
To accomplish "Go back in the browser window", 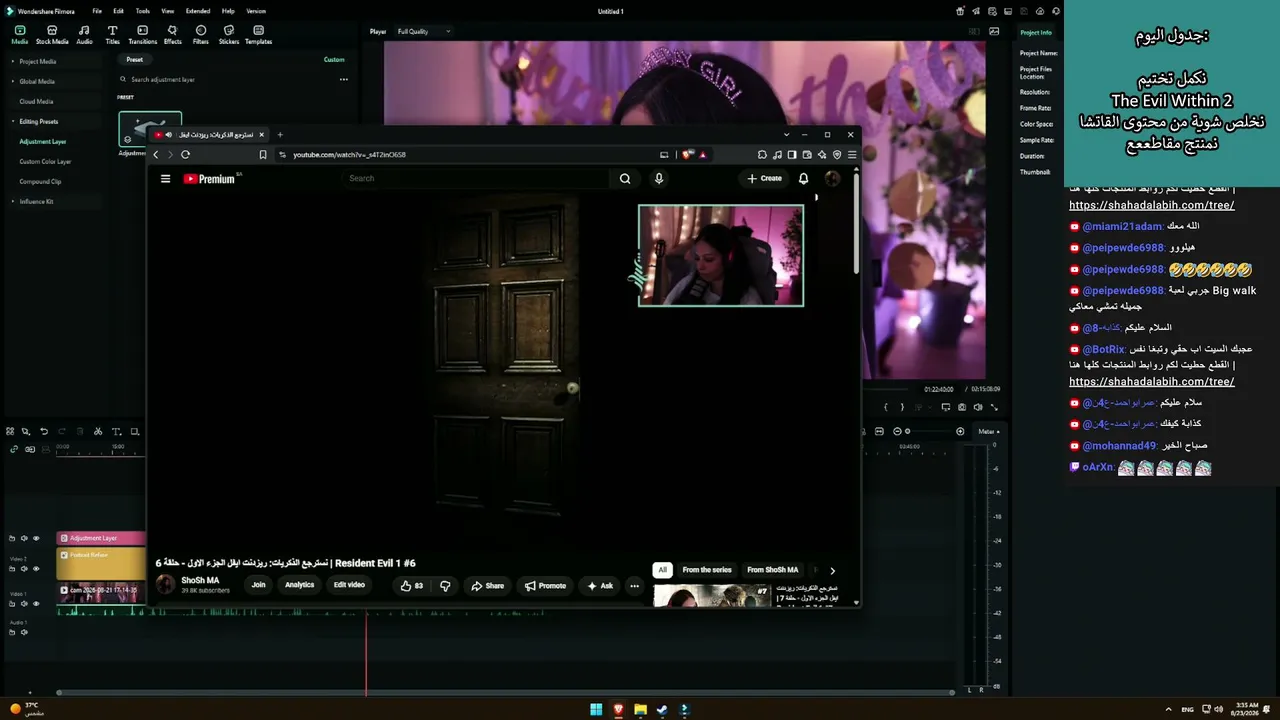I will click(155, 155).
